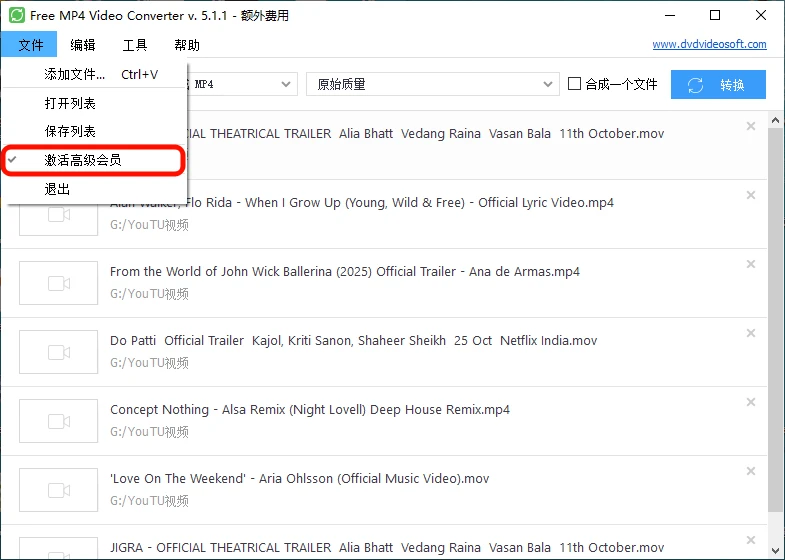Click the scrollbar down arrow
The height and width of the screenshot is (560, 785).
[x=775, y=550]
